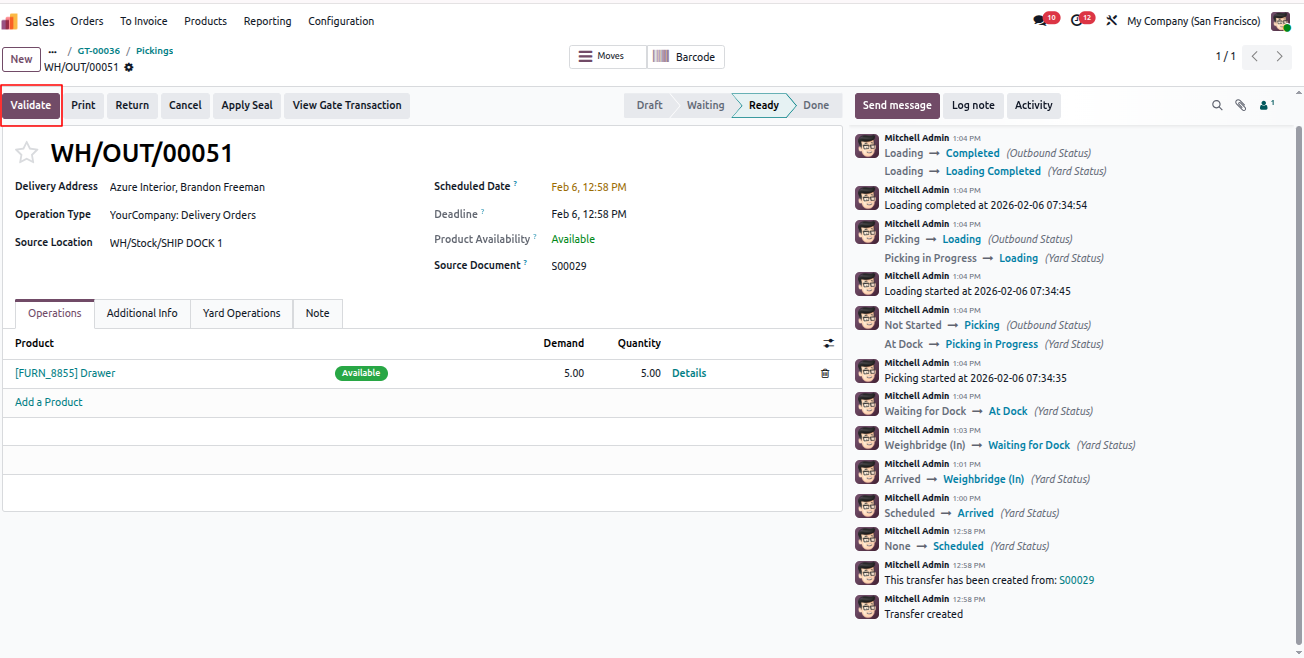Click the Activity button
The width and height of the screenshot is (1304, 658).
tap(1034, 105)
